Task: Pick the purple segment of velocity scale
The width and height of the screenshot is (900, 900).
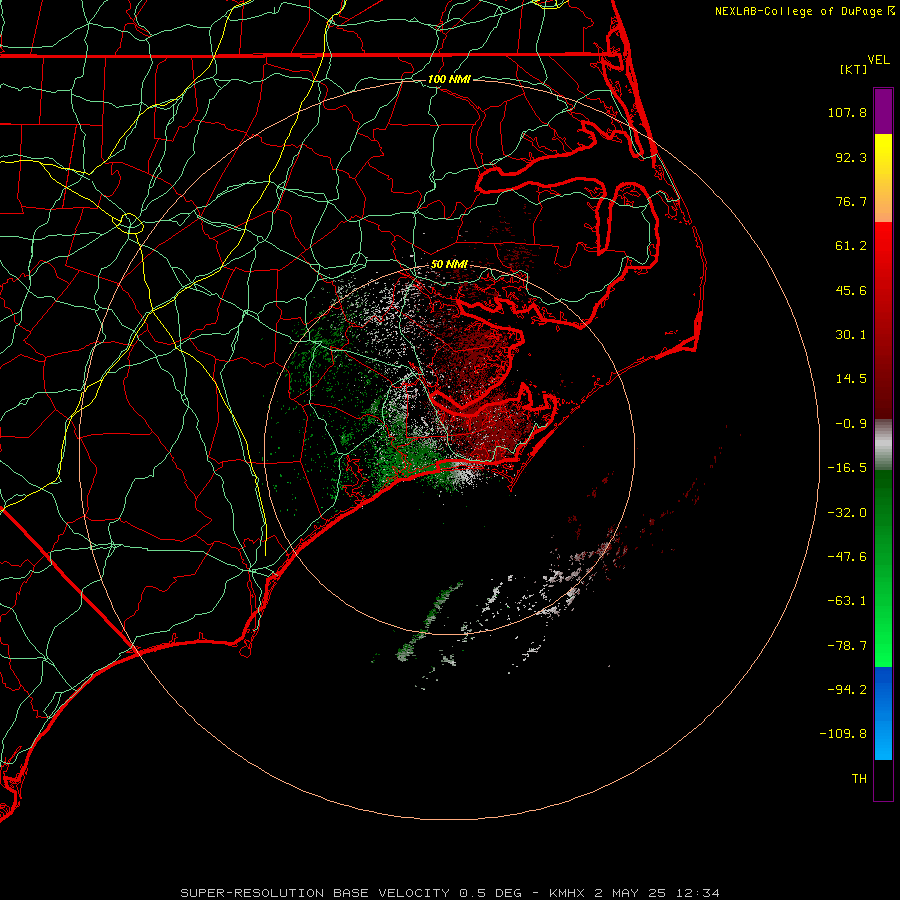Action: tap(883, 111)
